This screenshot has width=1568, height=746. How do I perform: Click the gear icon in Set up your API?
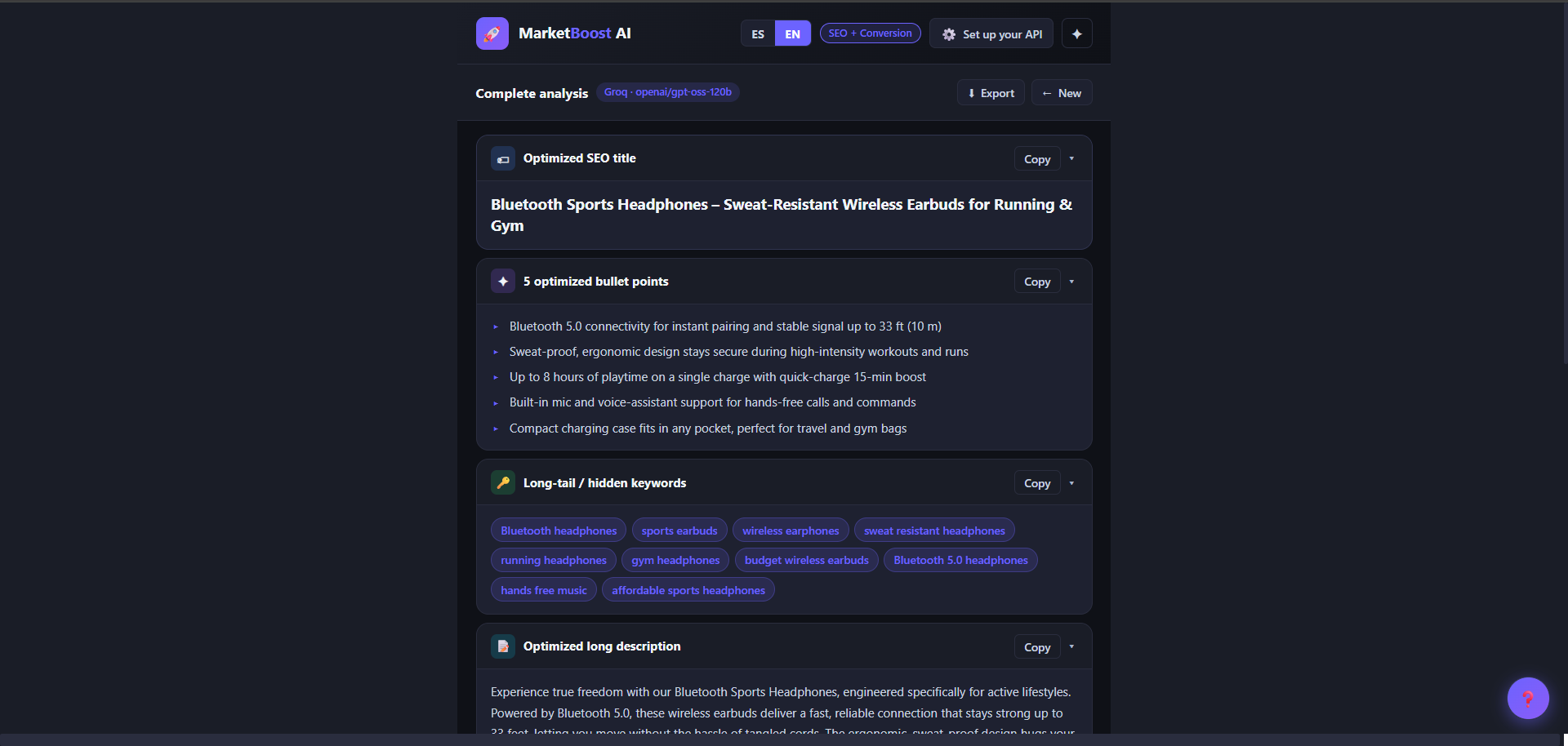tap(949, 34)
